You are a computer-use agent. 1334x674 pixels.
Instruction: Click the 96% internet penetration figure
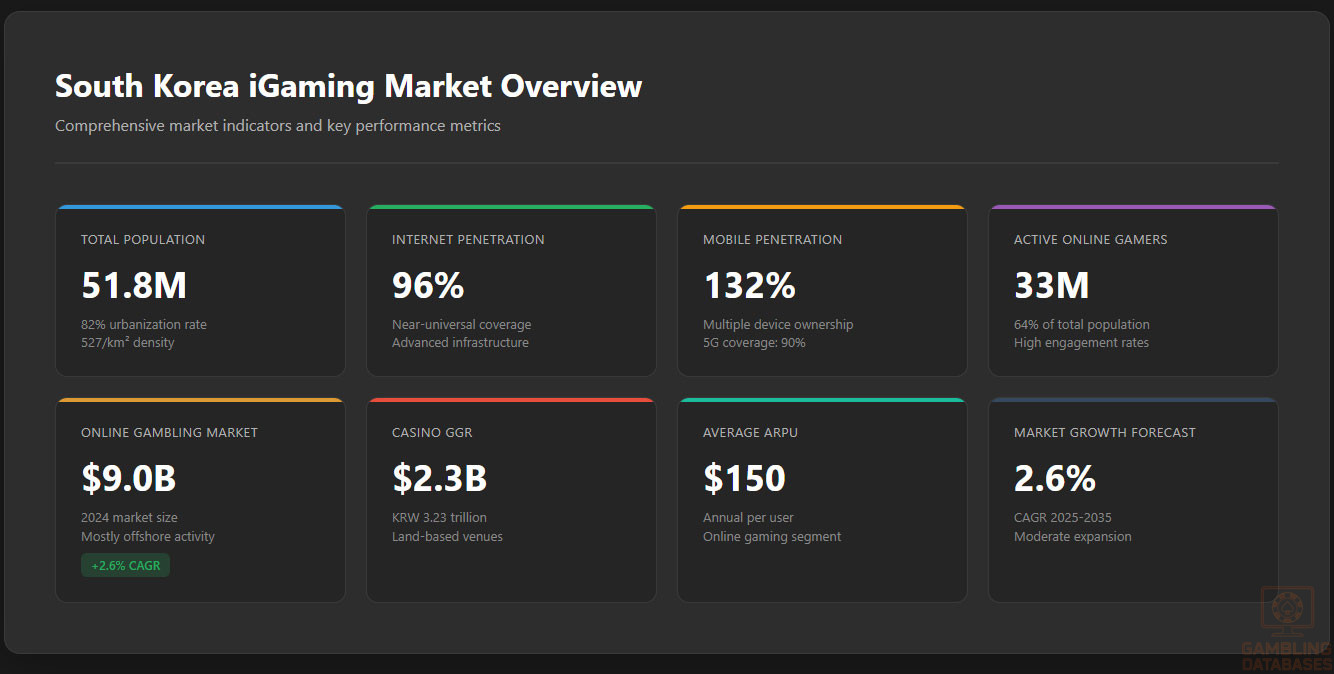click(428, 286)
